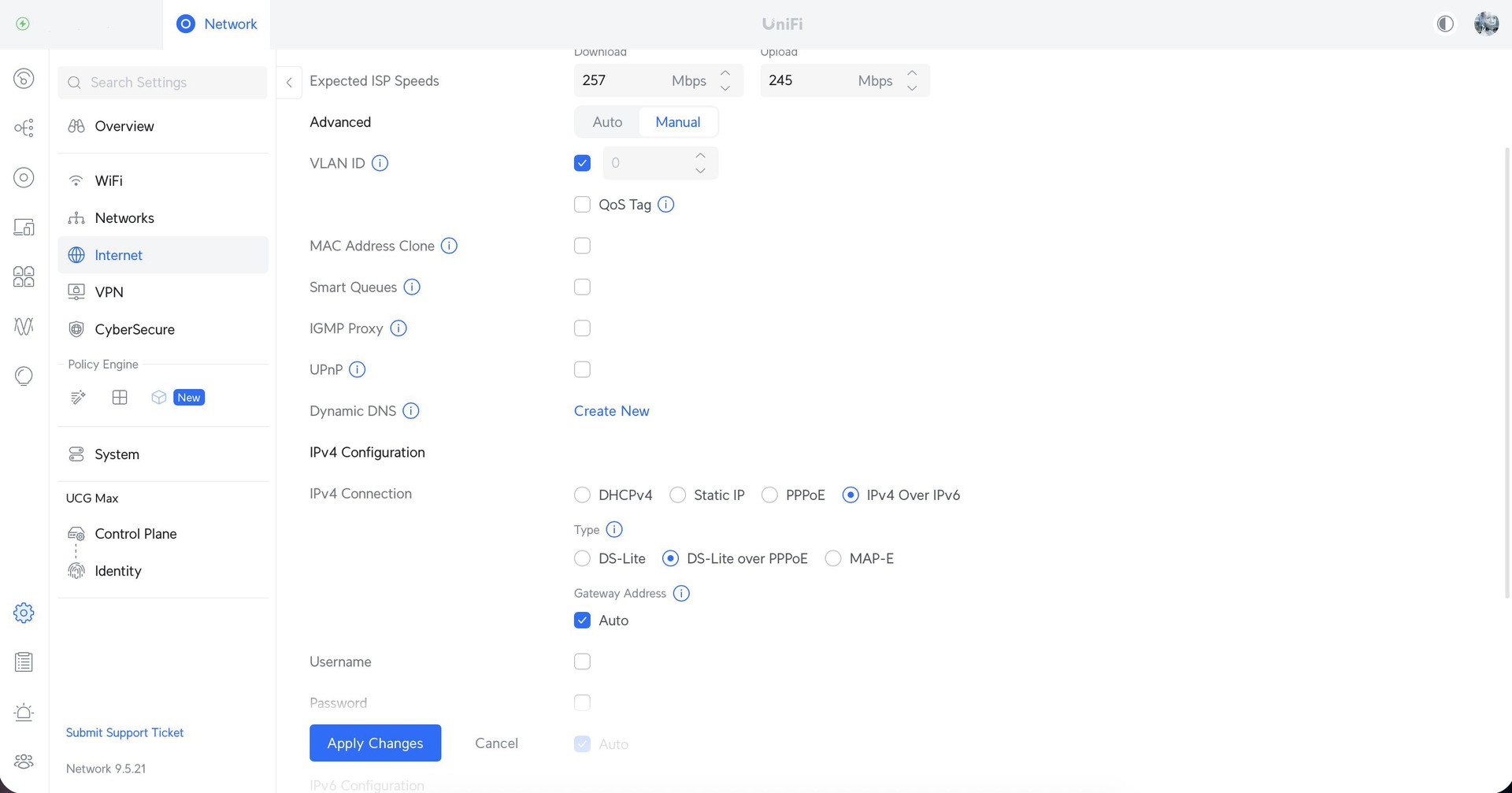The width and height of the screenshot is (1512, 793).
Task: Open the Admins people icon in left rail
Action: (24, 762)
